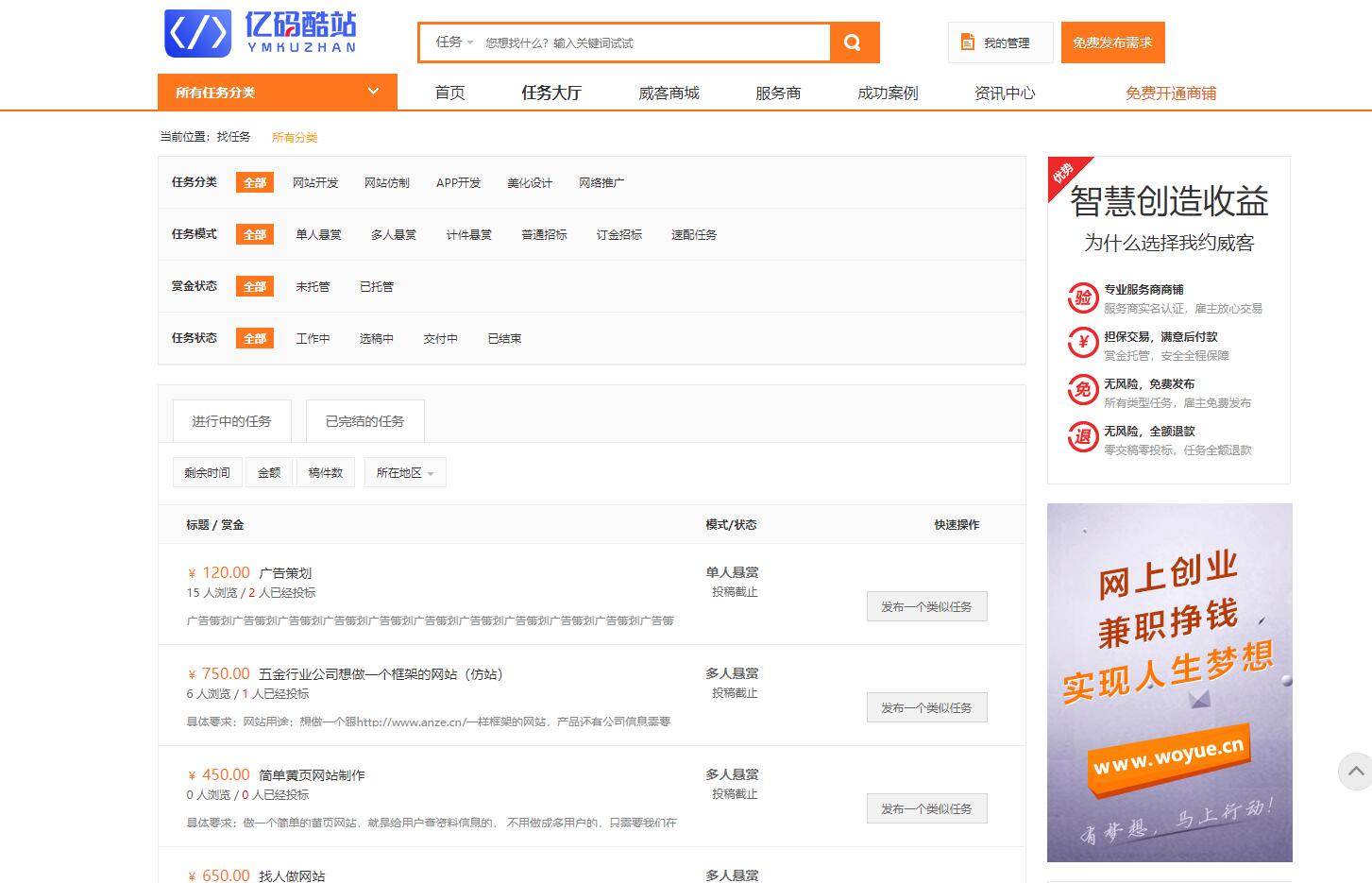Screen dimensions: 1372x883
Task: Filter mode by 订金招标
Action: (x=619, y=234)
